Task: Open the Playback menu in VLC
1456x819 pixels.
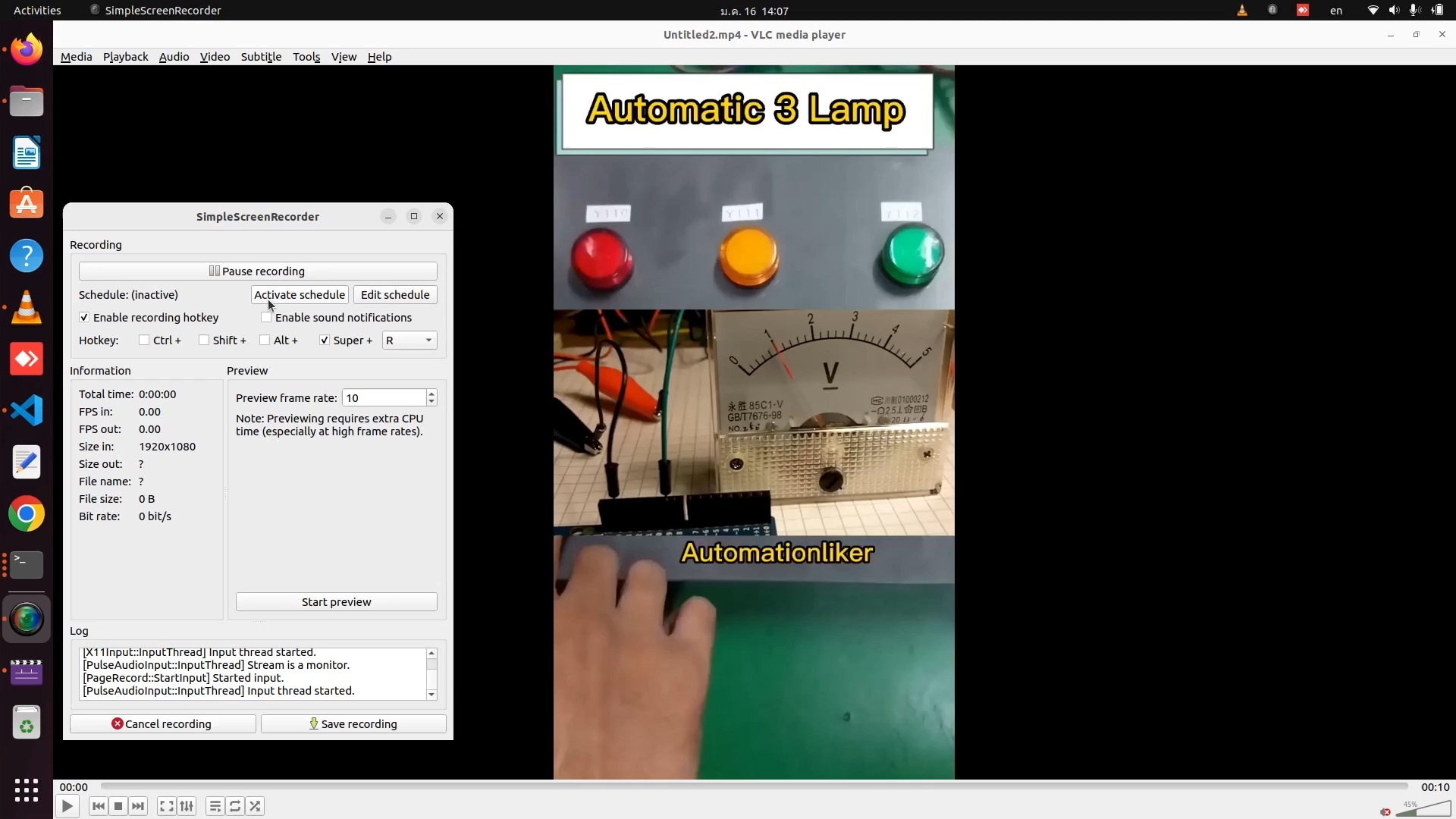Action: [124, 56]
